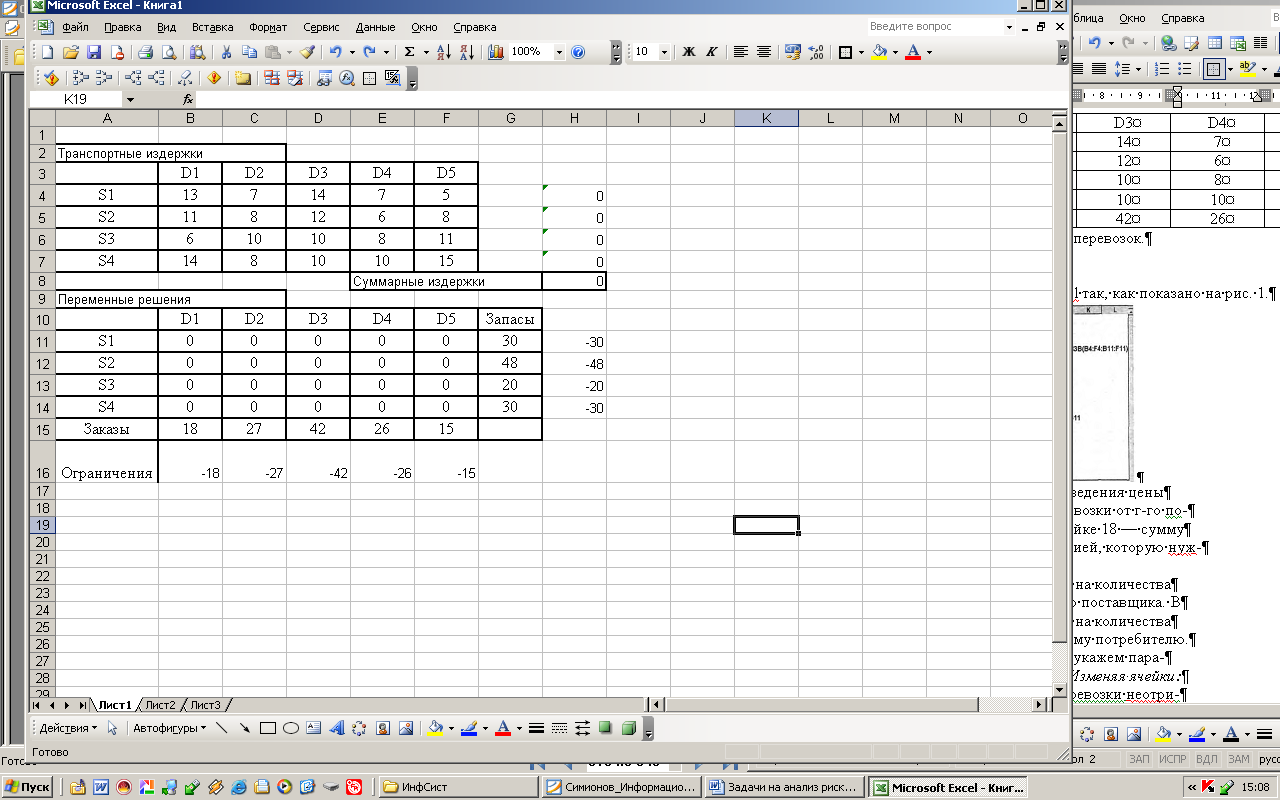
Task: Open the Chart Wizard
Action: (x=496, y=52)
